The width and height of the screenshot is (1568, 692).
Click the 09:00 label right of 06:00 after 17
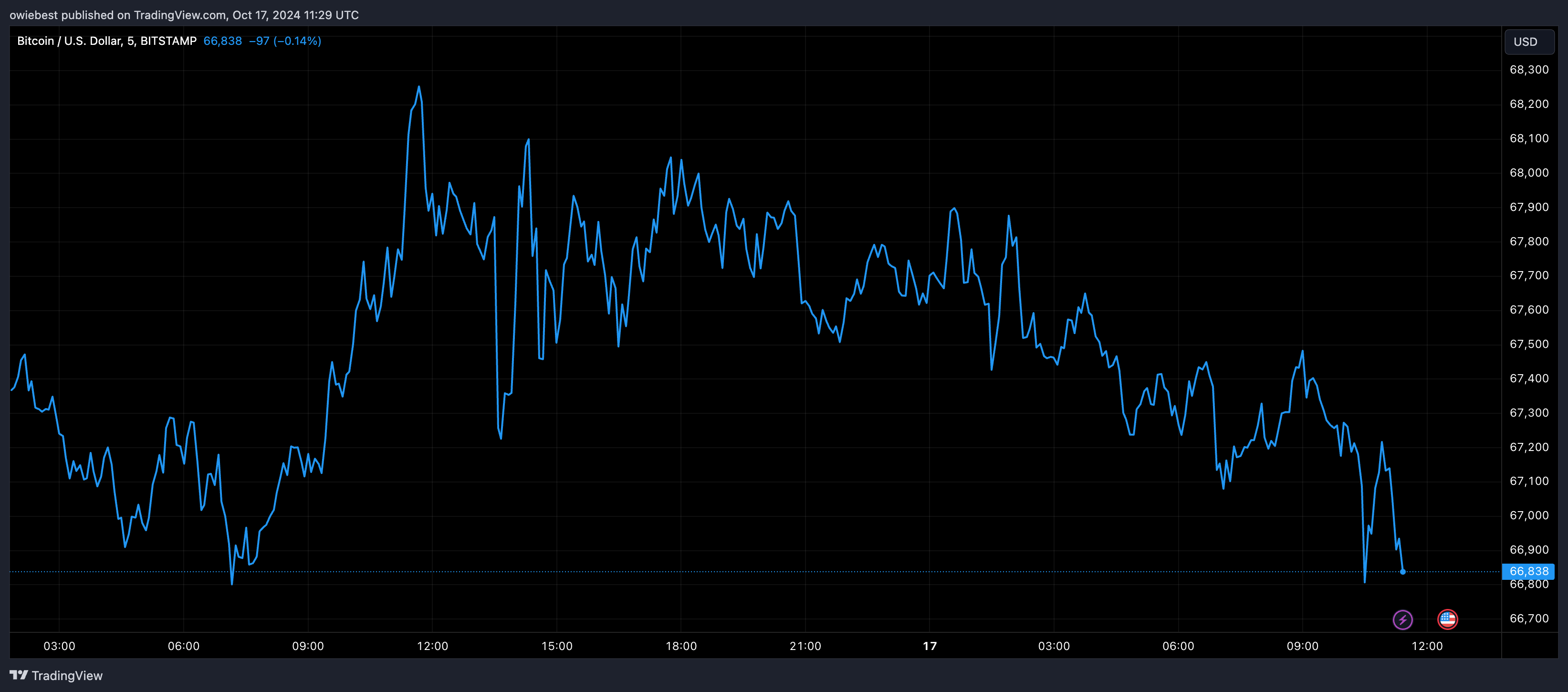tap(1303, 646)
